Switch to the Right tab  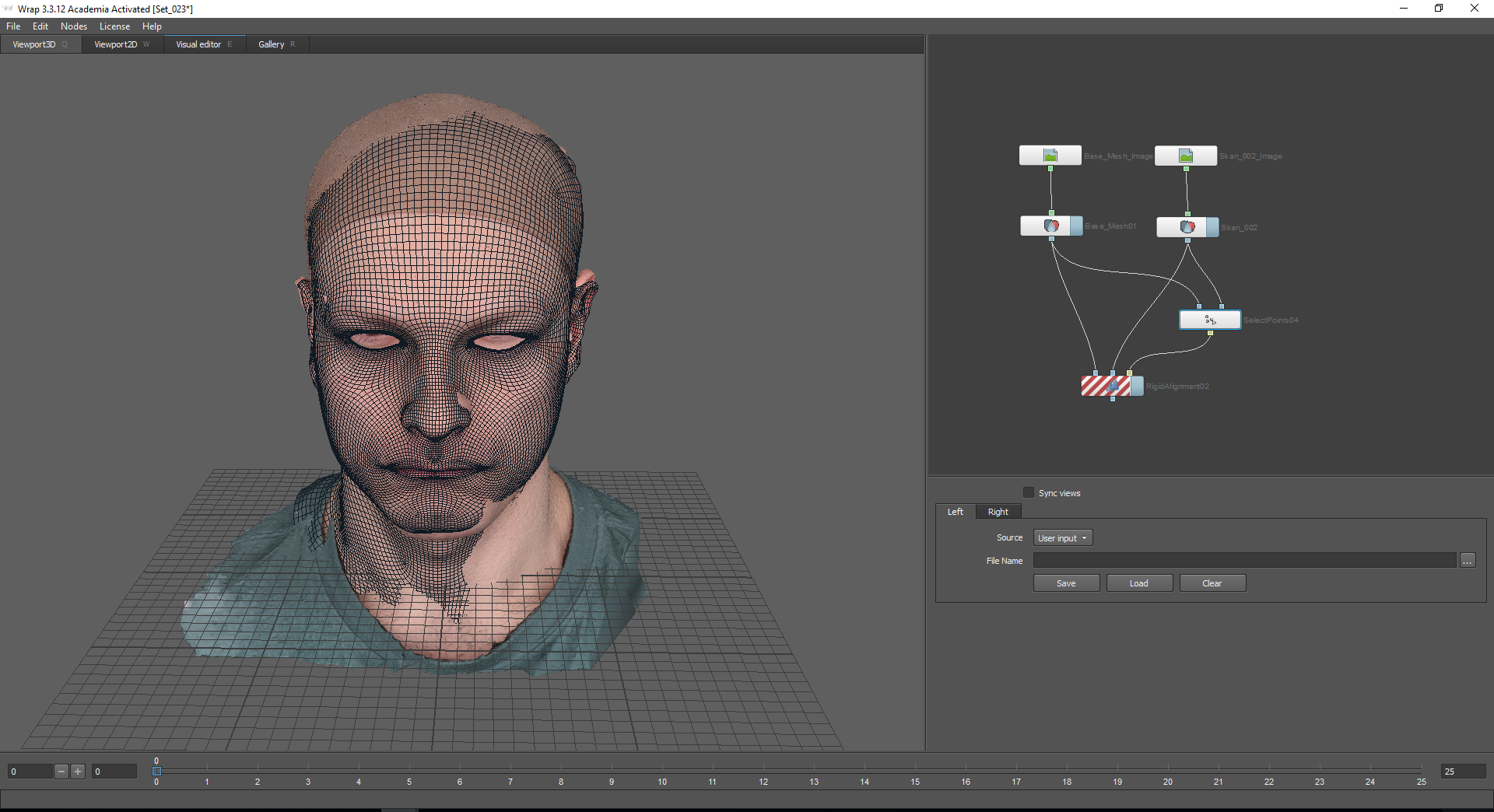click(x=998, y=512)
